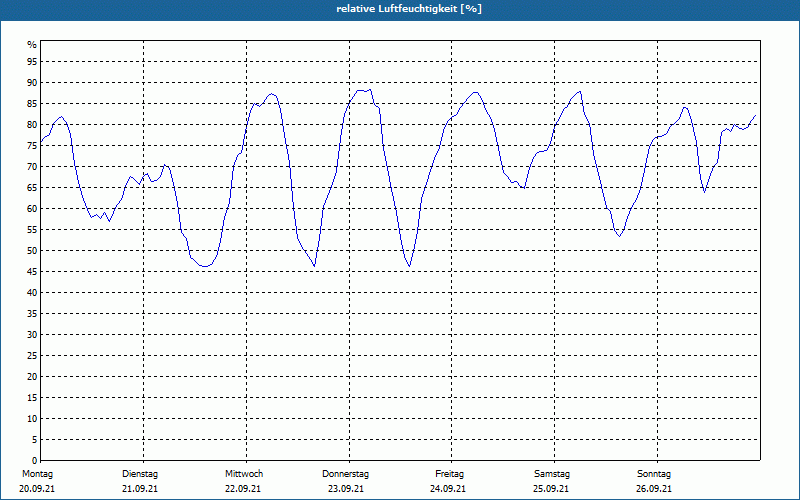The image size is (800, 500).
Task: Click the 80 y-axis value
Action: tap(32, 124)
